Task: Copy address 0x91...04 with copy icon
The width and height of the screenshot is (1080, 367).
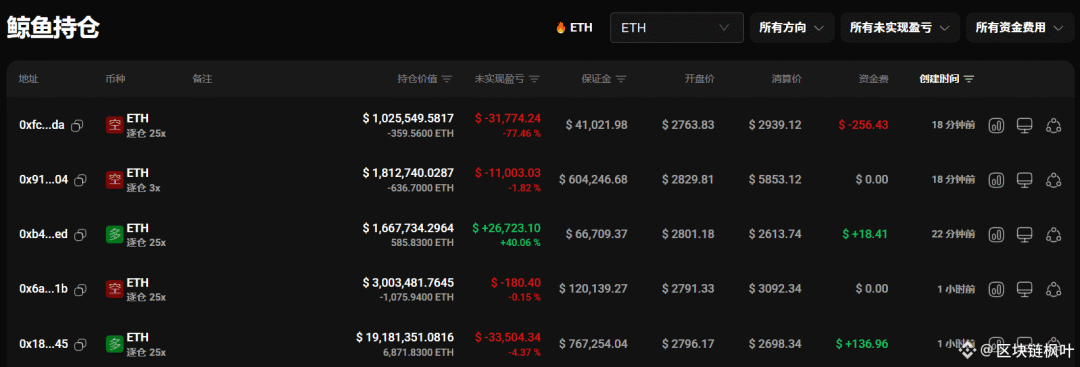Action: pos(80,180)
